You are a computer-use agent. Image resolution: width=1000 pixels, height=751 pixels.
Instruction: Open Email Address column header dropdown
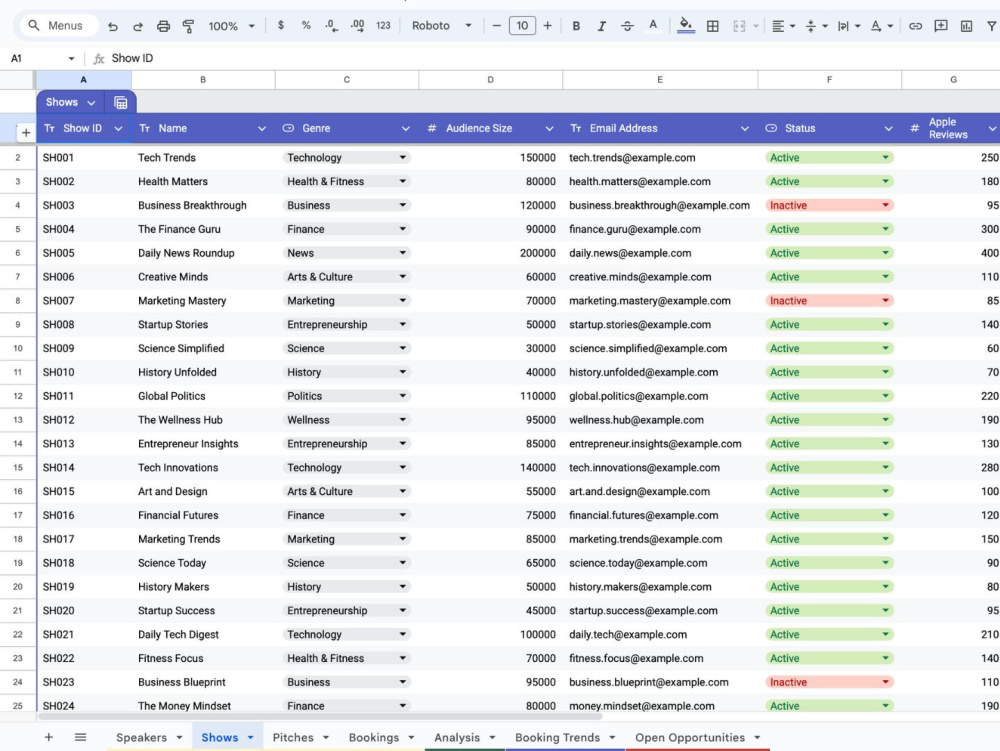744,128
